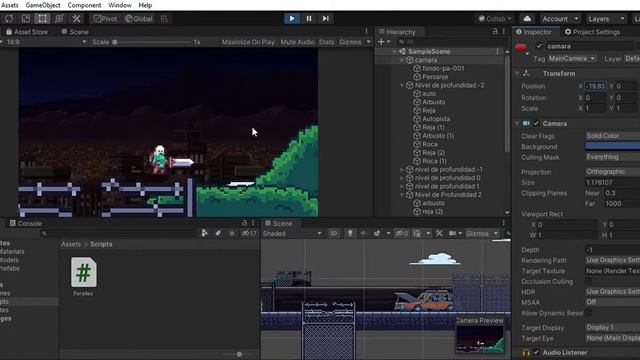Lock the Hierarchy panel

(495, 31)
